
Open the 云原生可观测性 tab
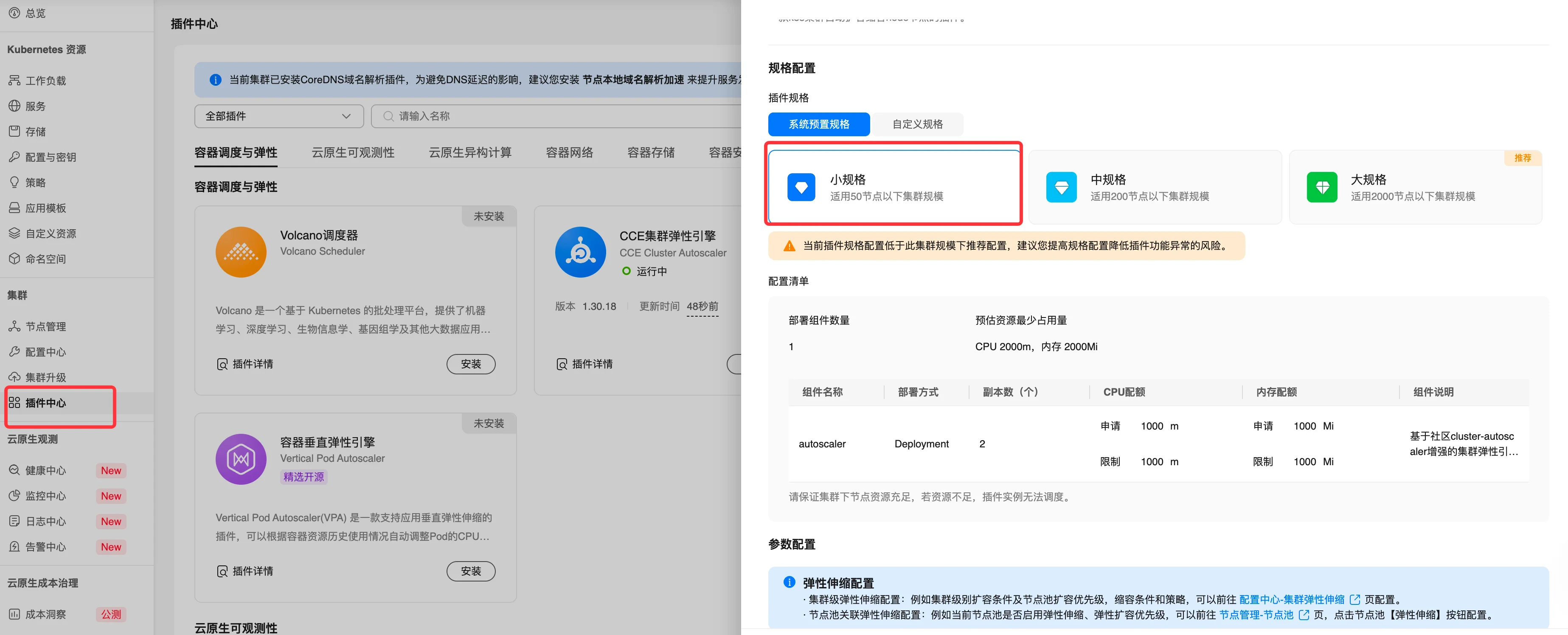point(352,152)
